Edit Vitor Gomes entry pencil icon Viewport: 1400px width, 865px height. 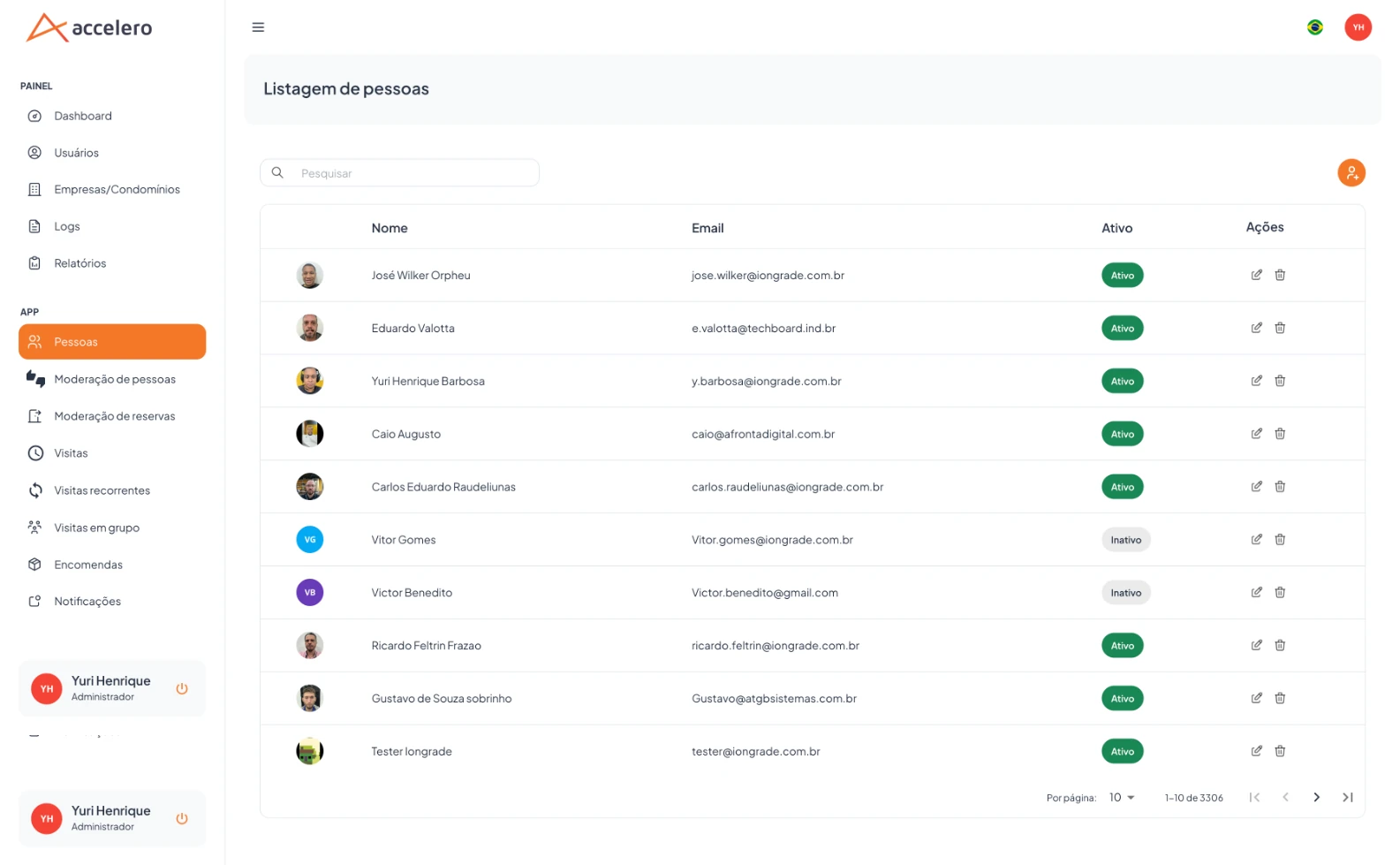point(1256,539)
